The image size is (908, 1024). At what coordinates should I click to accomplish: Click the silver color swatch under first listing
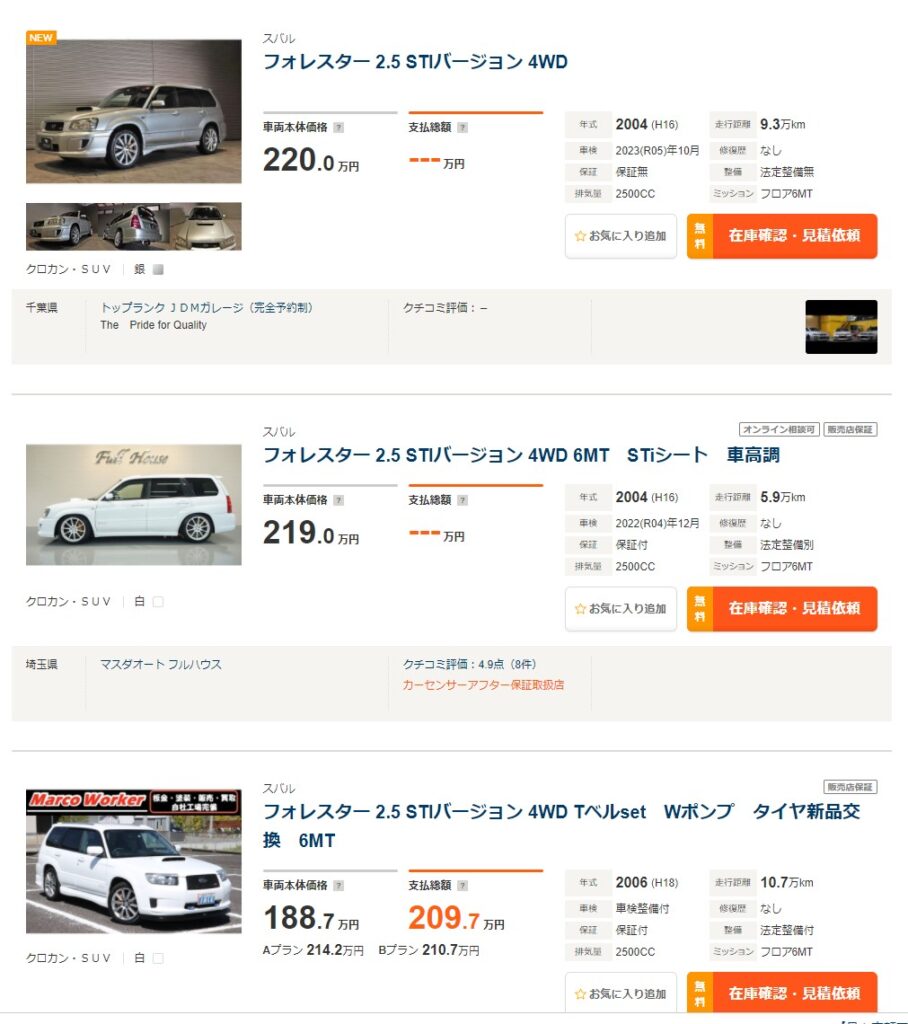click(158, 269)
